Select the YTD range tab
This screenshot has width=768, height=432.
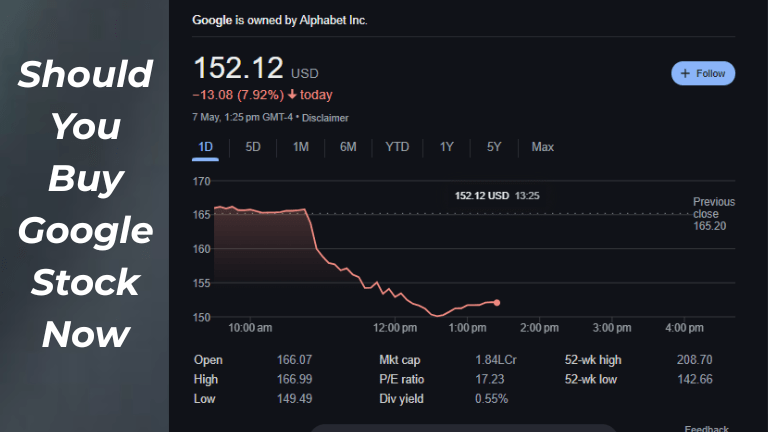(397, 147)
